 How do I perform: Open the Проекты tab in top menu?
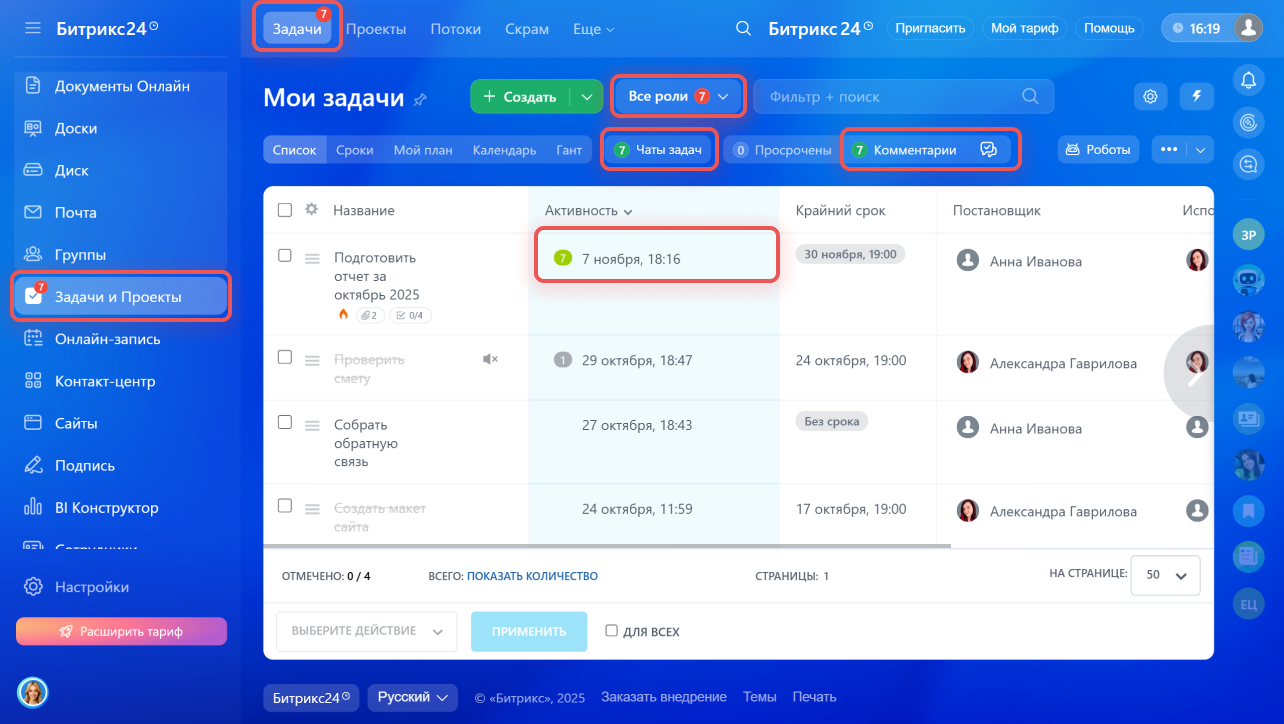376,29
